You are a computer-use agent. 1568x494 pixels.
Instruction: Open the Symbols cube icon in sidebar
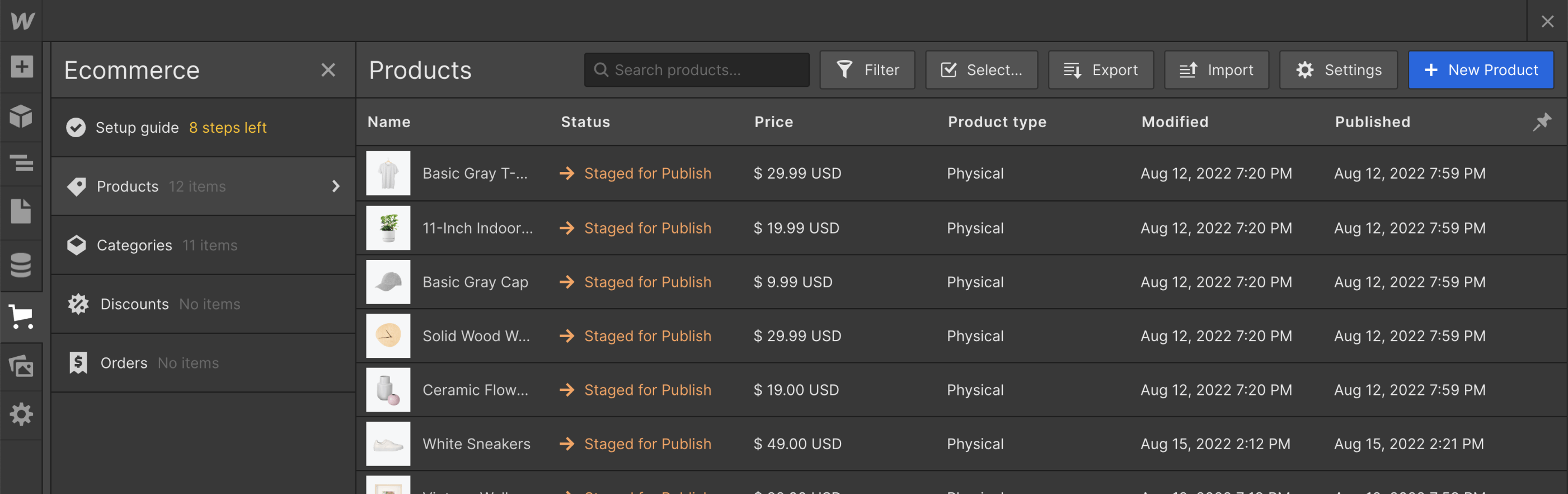click(21, 115)
